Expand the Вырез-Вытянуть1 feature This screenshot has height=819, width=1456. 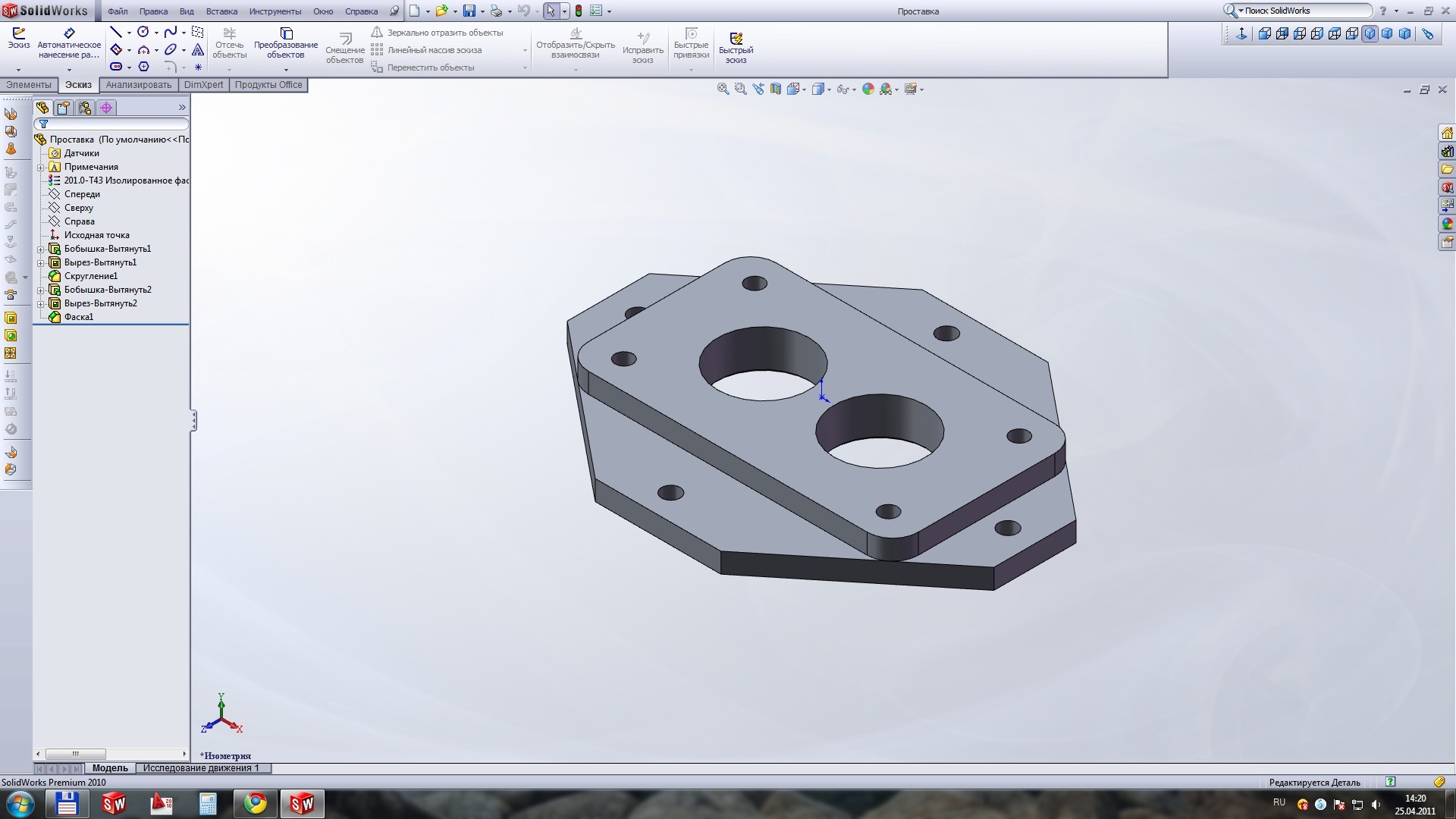[41, 262]
